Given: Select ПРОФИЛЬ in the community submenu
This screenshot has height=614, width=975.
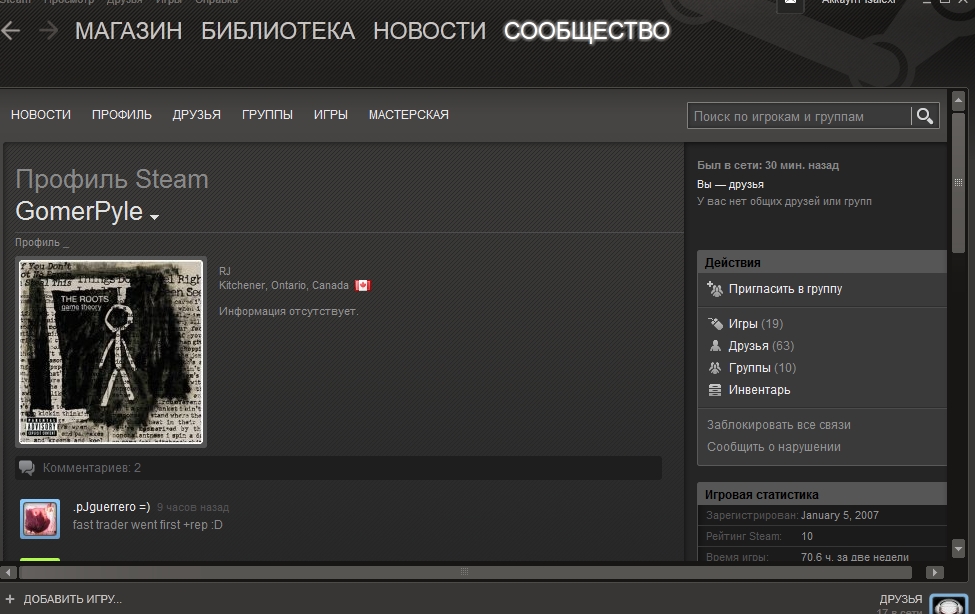Looking at the screenshot, I should point(122,115).
